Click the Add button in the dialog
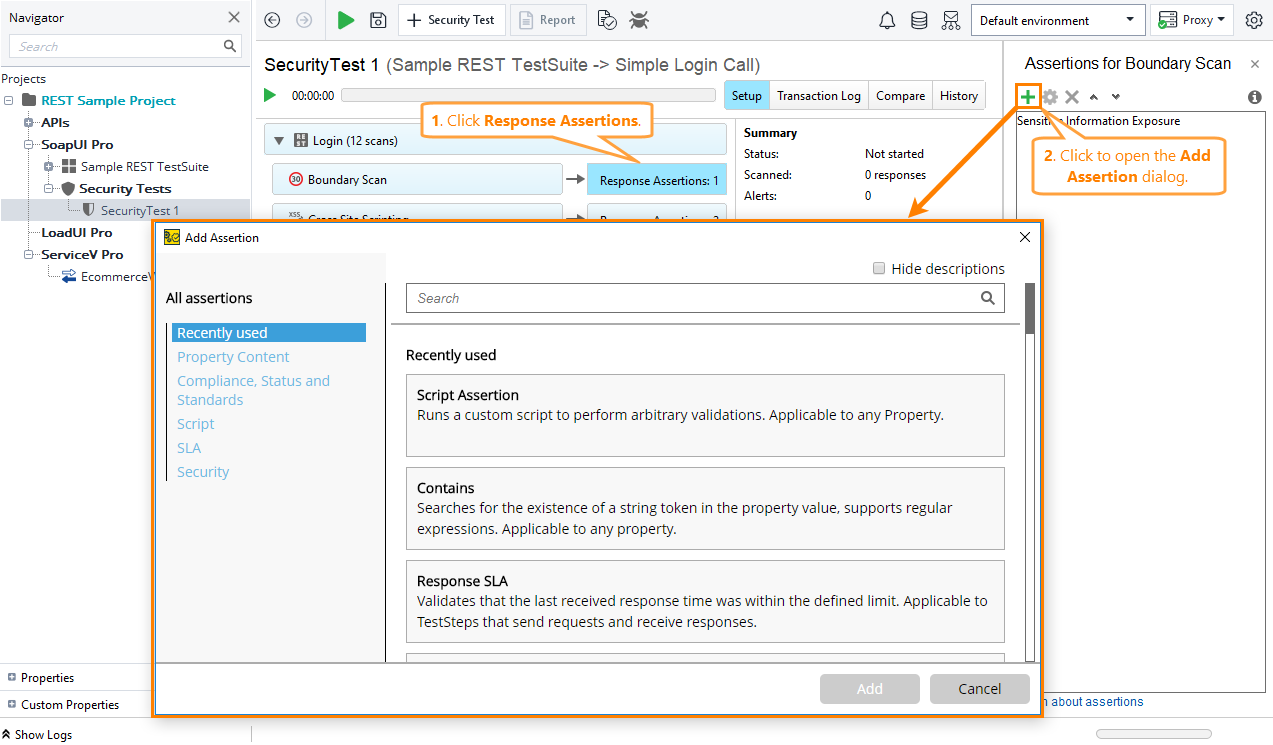This screenshot has width=1273, height=745. tap(870, 689)
